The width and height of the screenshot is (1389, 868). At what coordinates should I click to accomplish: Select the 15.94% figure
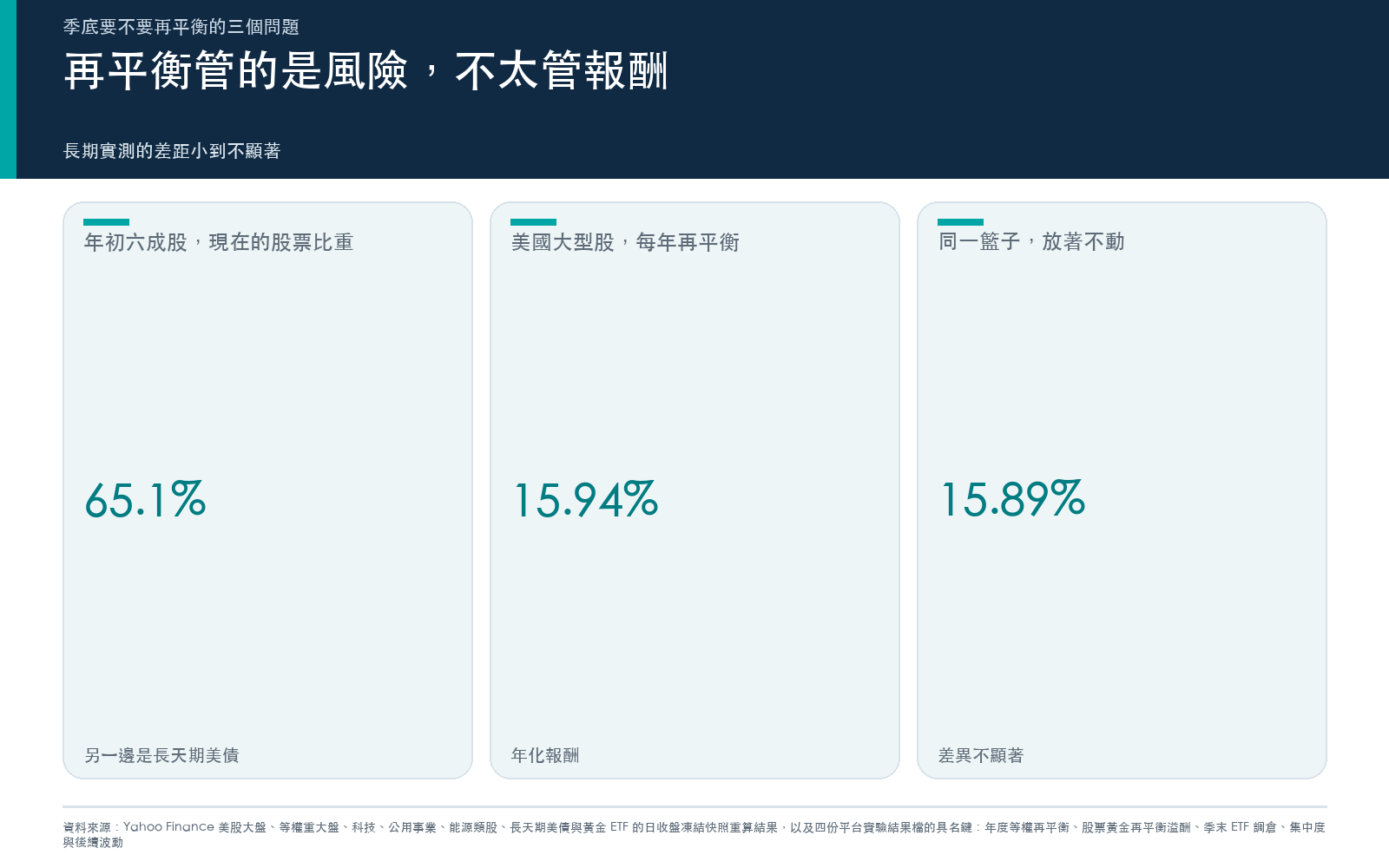click(585, 500)
